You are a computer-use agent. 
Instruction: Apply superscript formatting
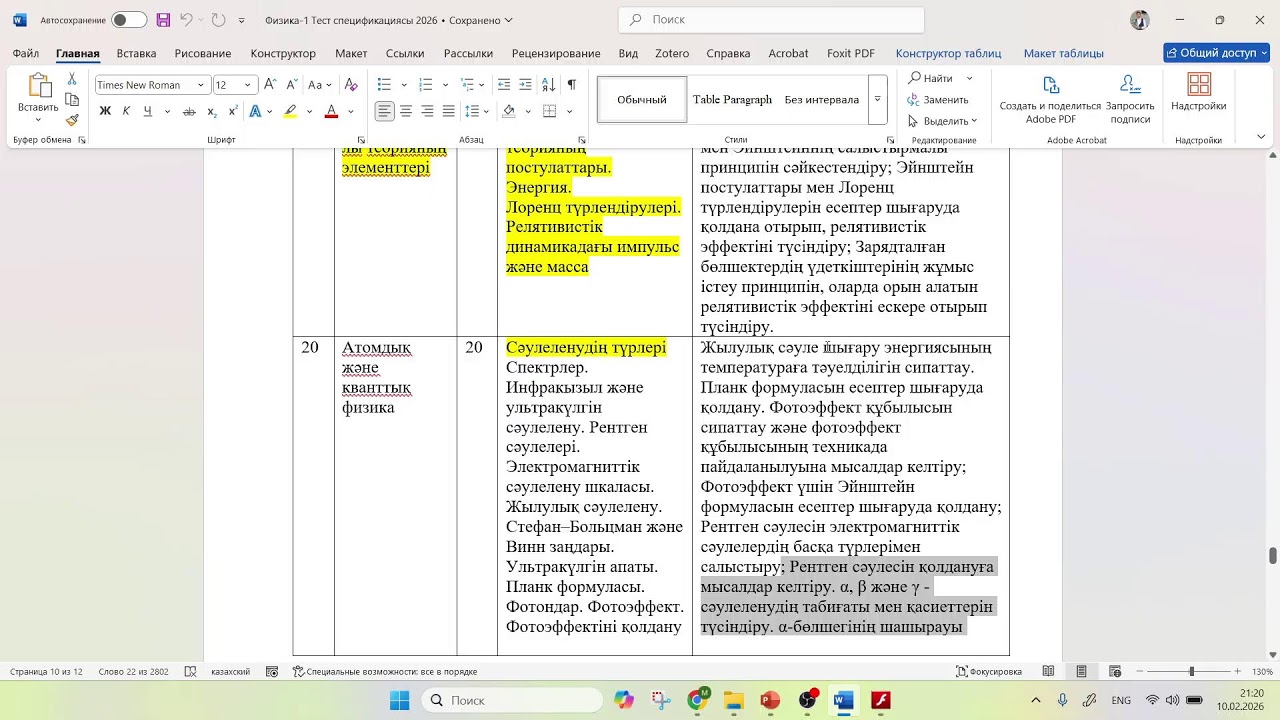(233, 112)
